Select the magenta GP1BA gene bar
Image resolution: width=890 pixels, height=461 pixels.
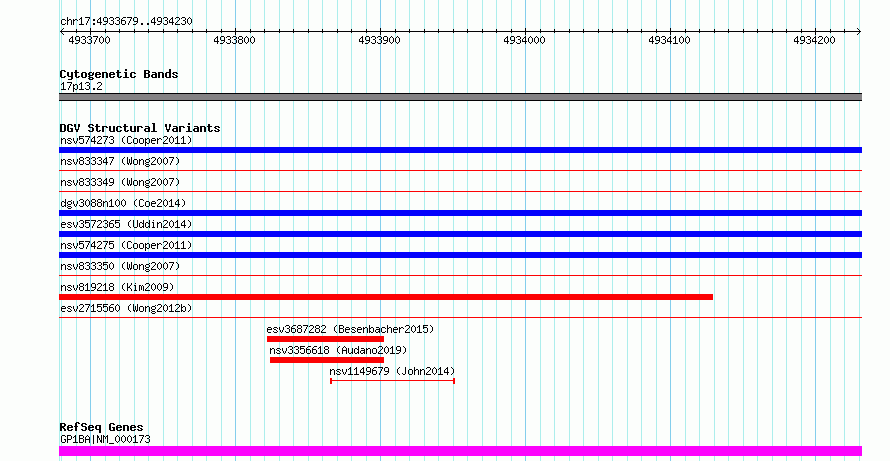(460, 451)
